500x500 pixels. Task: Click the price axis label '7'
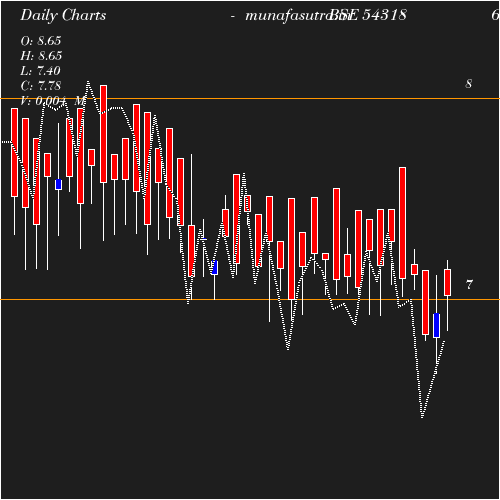(x=469, y=285)
